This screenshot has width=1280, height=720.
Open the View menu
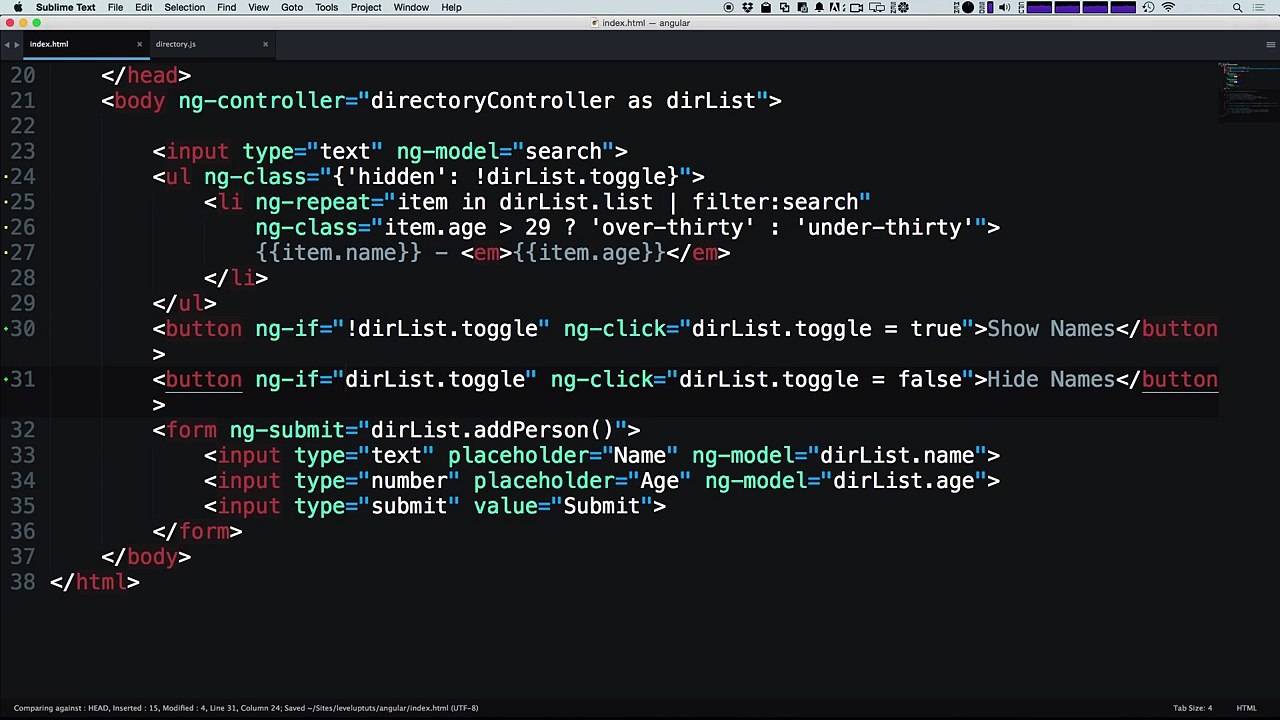[258, 7]
